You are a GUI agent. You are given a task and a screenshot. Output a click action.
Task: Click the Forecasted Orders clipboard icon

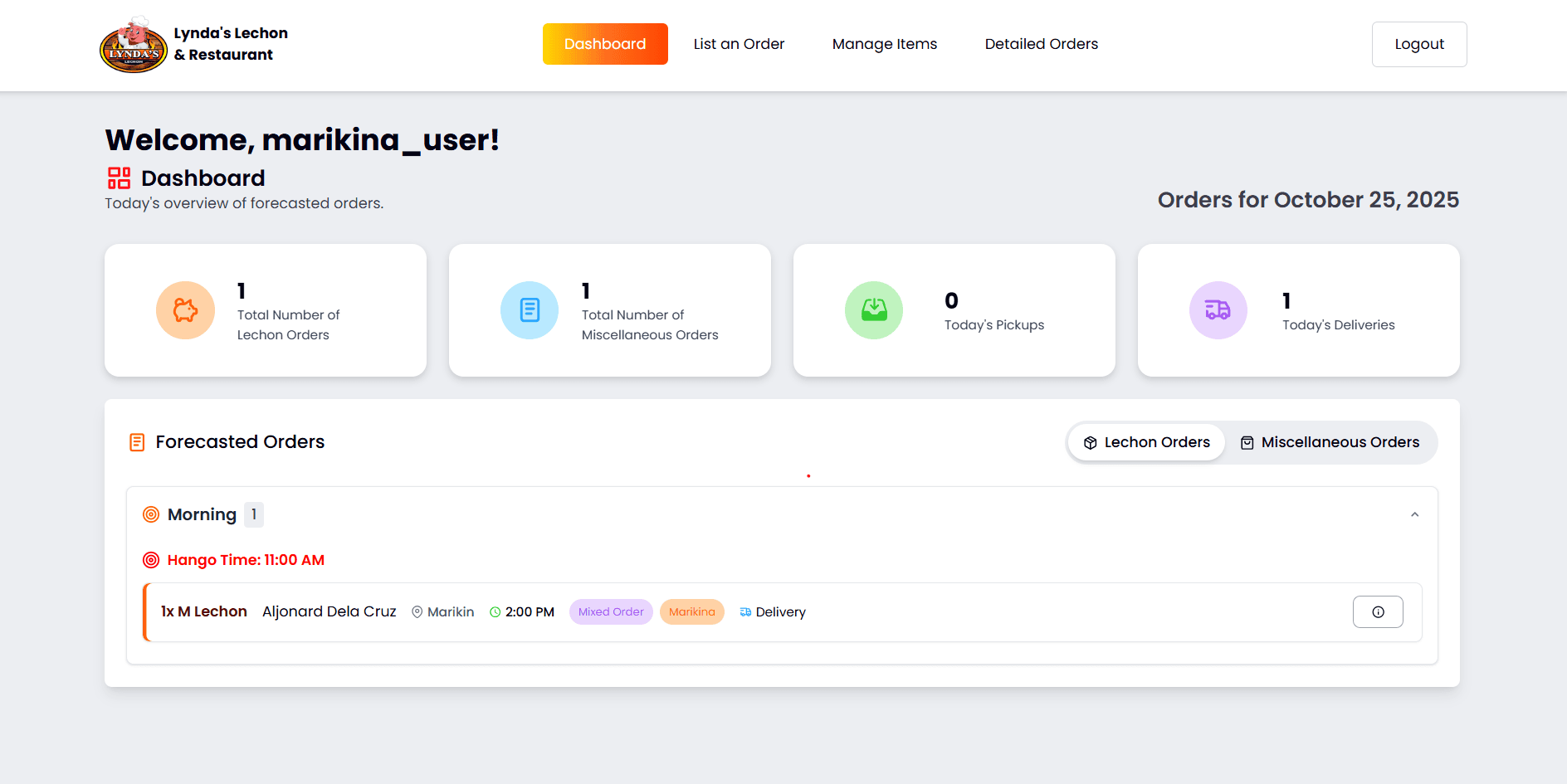click(137, 442)
